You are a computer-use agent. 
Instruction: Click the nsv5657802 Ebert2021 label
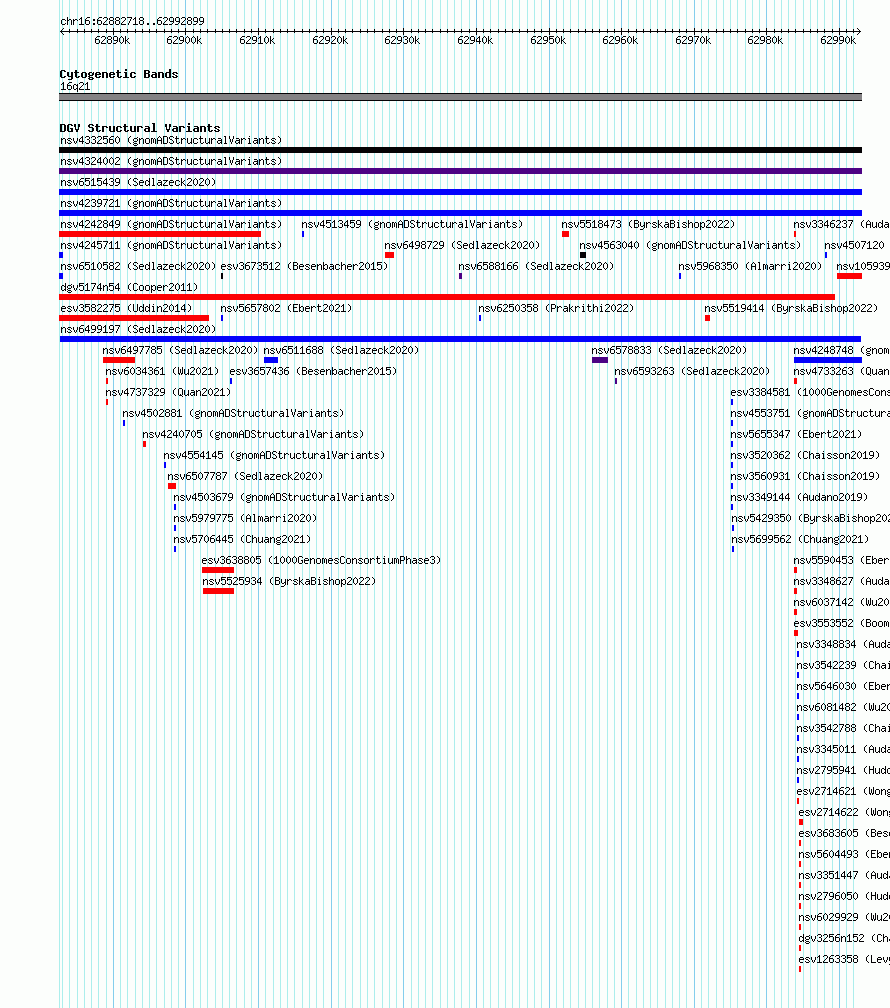[x=286, y=309]
